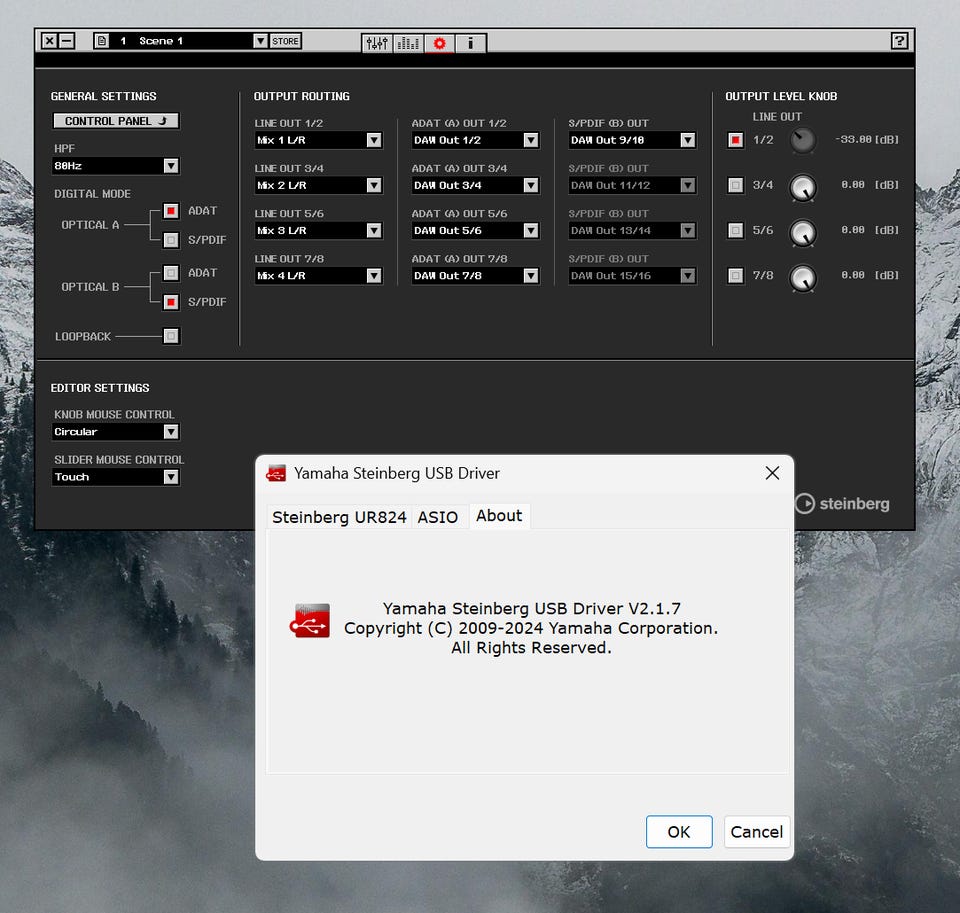Close the dspMixFx window with X icon
Screen dimensions: 960x913
[50, 41]
